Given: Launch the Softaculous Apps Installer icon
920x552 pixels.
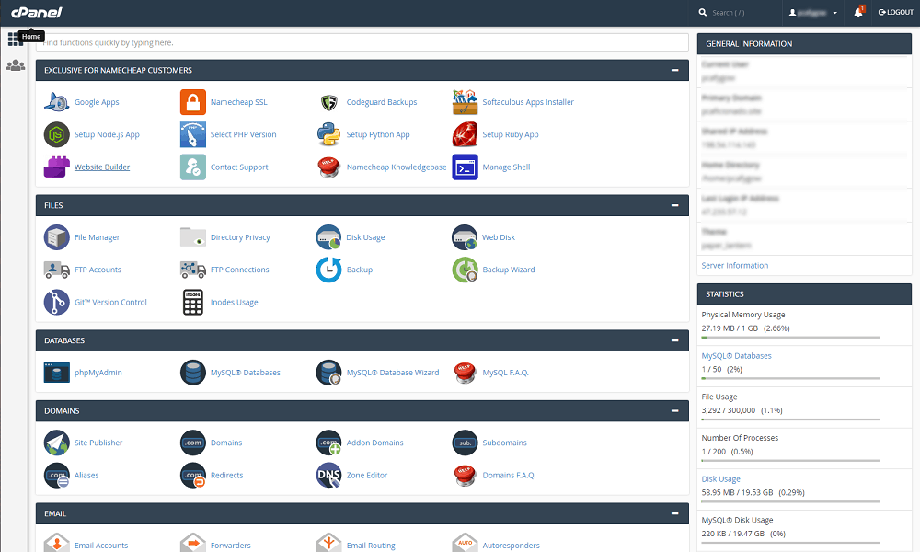Looking at the screenshot, I should (465, 102).
